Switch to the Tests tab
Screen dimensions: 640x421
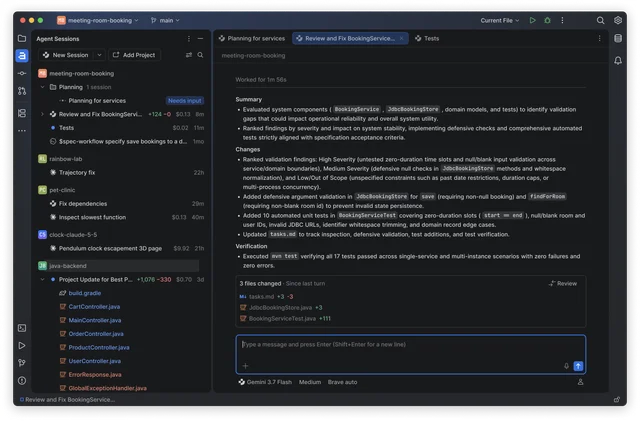427,38
